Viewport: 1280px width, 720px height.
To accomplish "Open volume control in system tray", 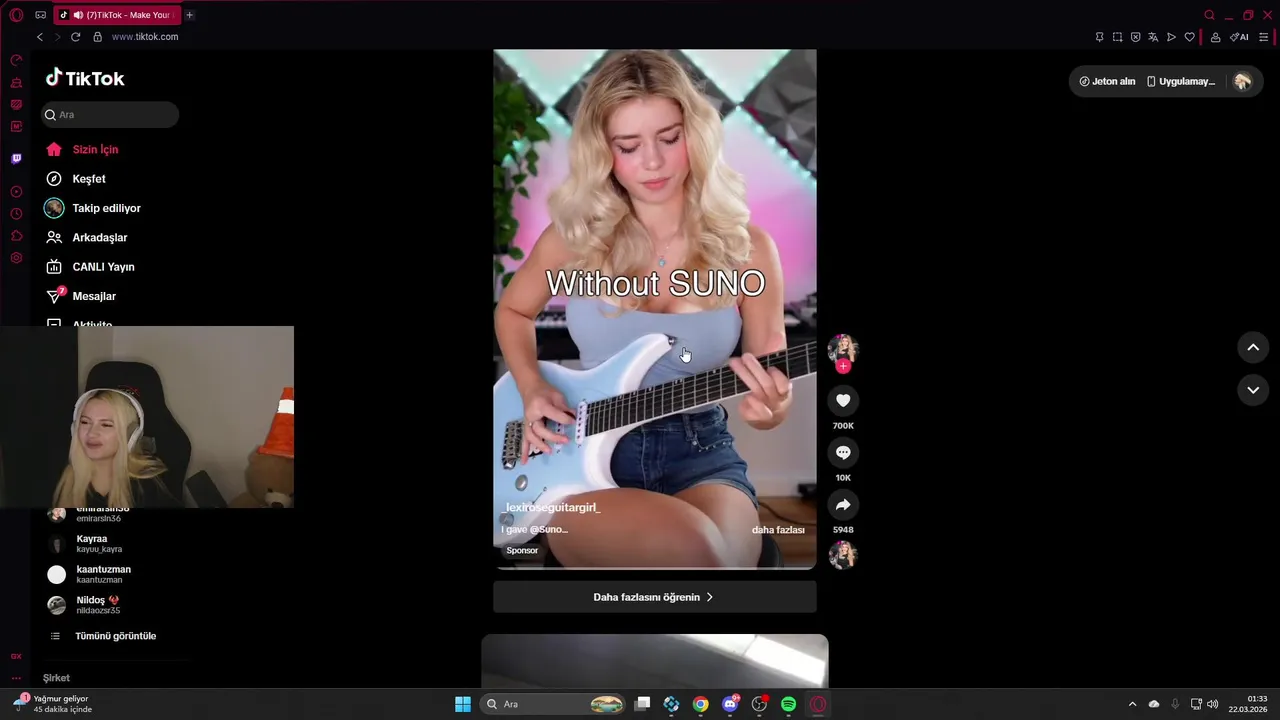I will (1213, 704).
